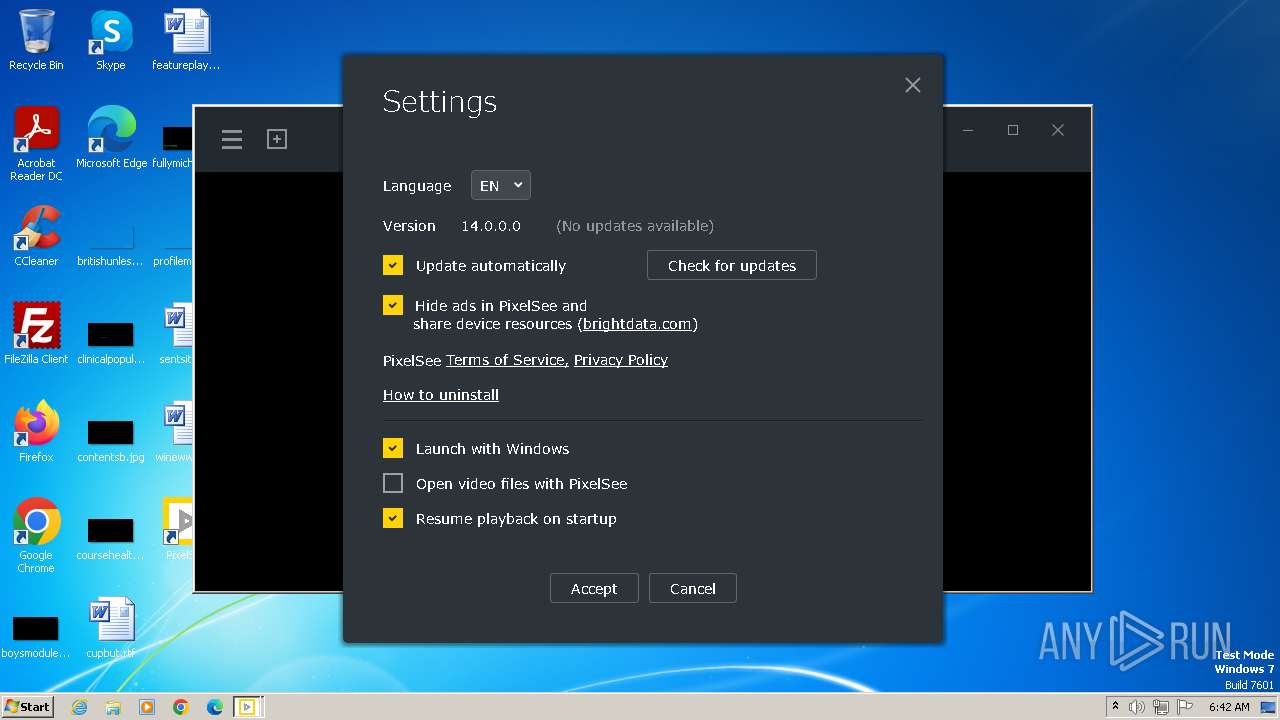The width and height of the screenshot is (1280, 720).
Task: Open Microsoft Edge desktop shortcut
Action: point(111,138)
